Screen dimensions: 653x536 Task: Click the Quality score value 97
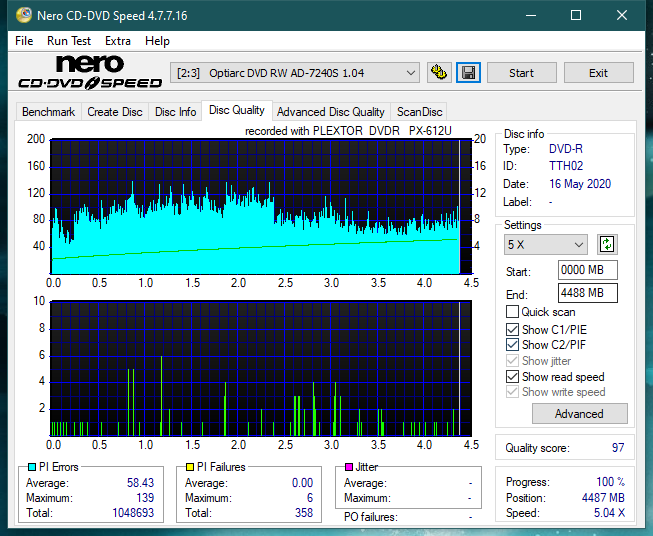point(618,448)
